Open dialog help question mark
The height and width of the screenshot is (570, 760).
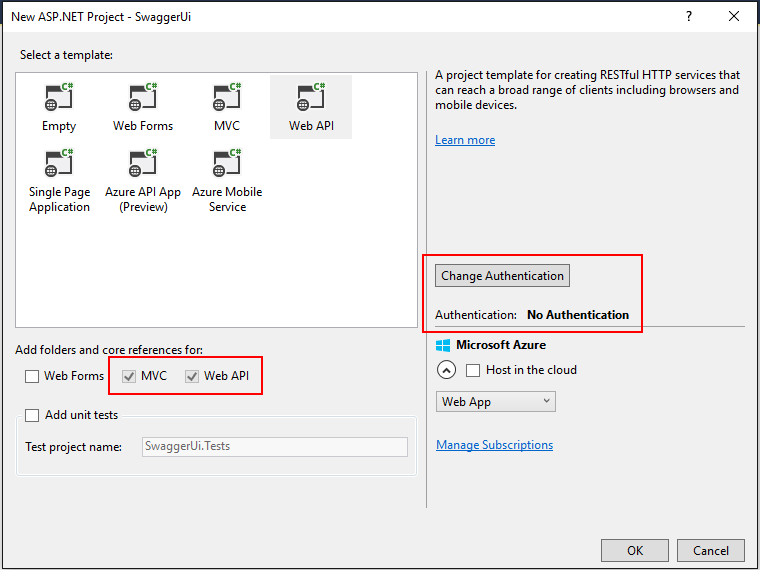coord(689,16)
